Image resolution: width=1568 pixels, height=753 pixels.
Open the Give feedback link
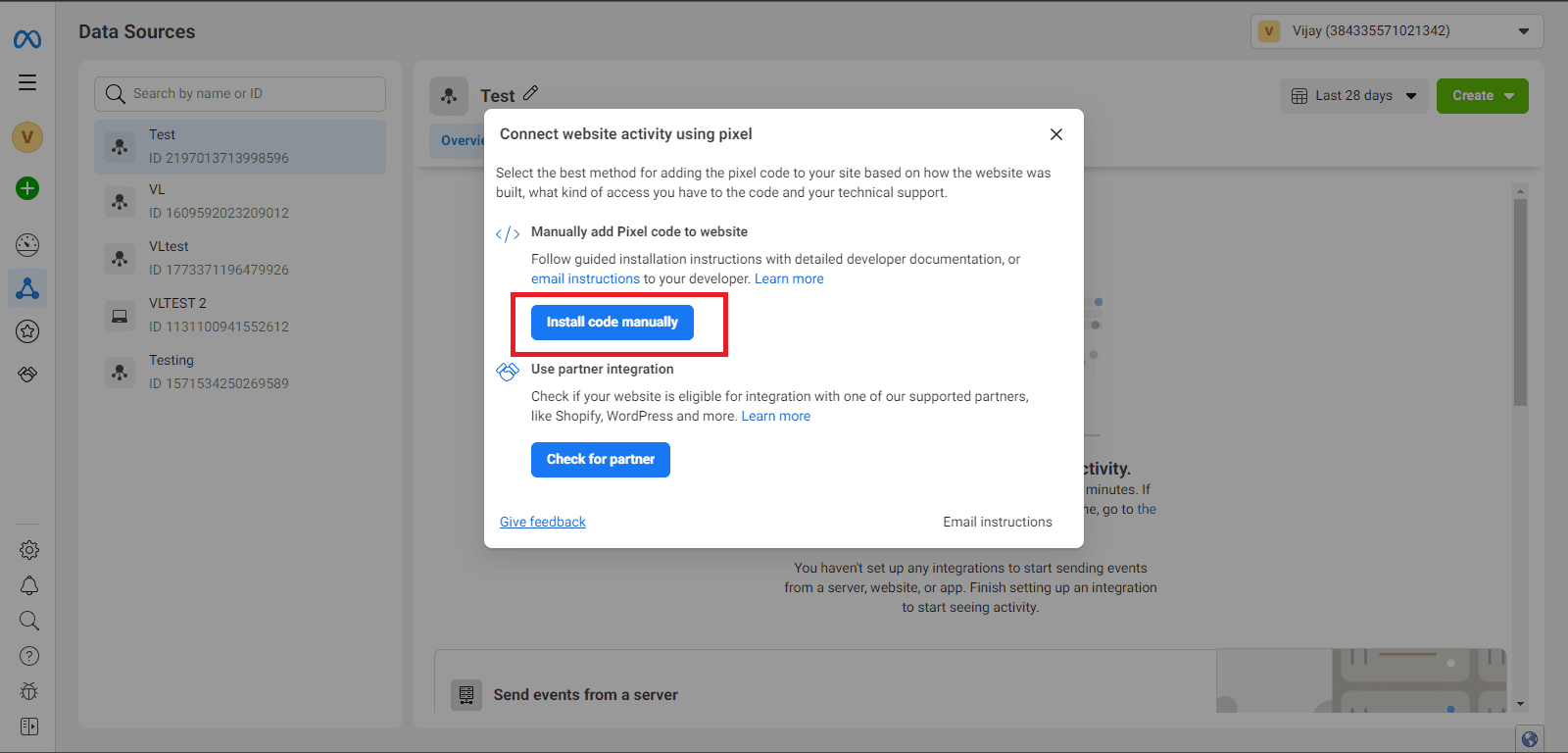point(543,523)
